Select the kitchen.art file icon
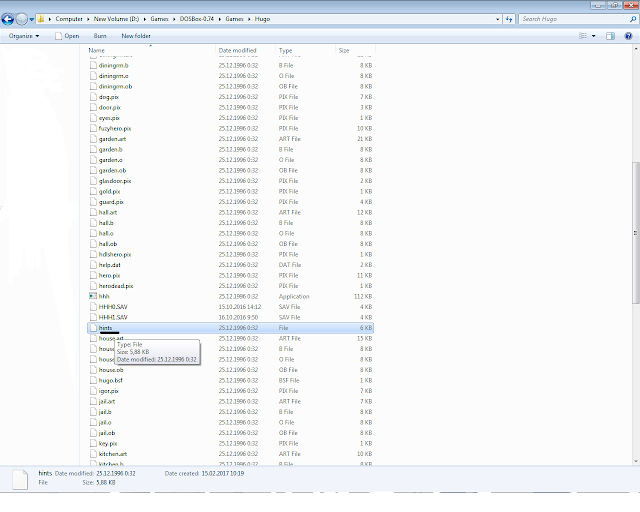 point(93,454)
